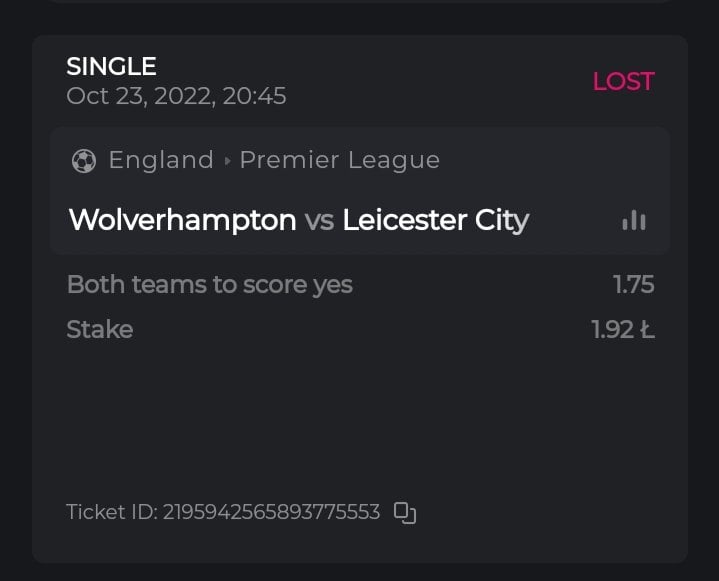Select the Wolverhampton team name

click(x=182, y=220)
